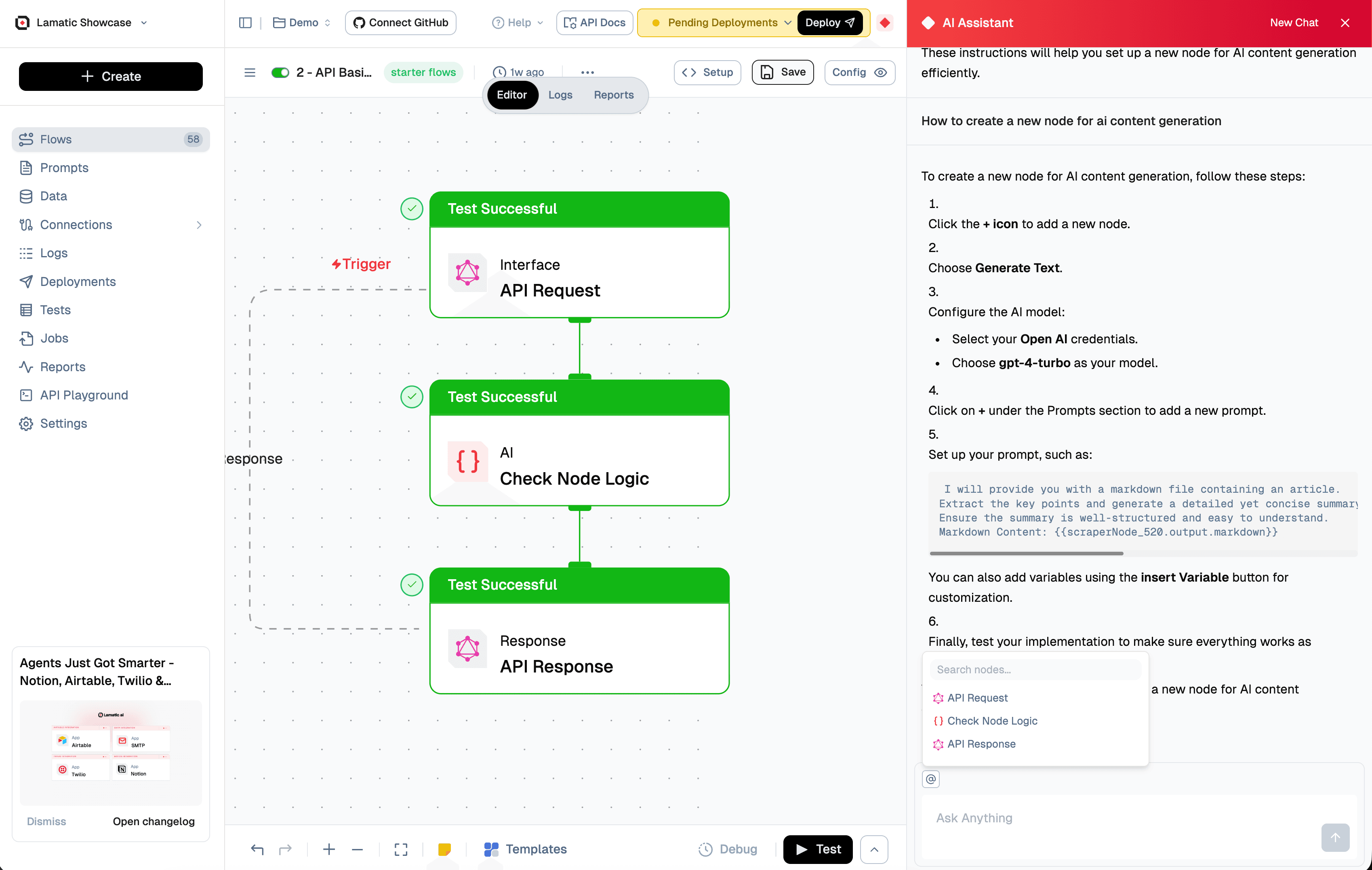Click the sidebar collapse panel icon
Viewport: 1372px width, 870px height.
pyautogui.click(x=245, y=23)
